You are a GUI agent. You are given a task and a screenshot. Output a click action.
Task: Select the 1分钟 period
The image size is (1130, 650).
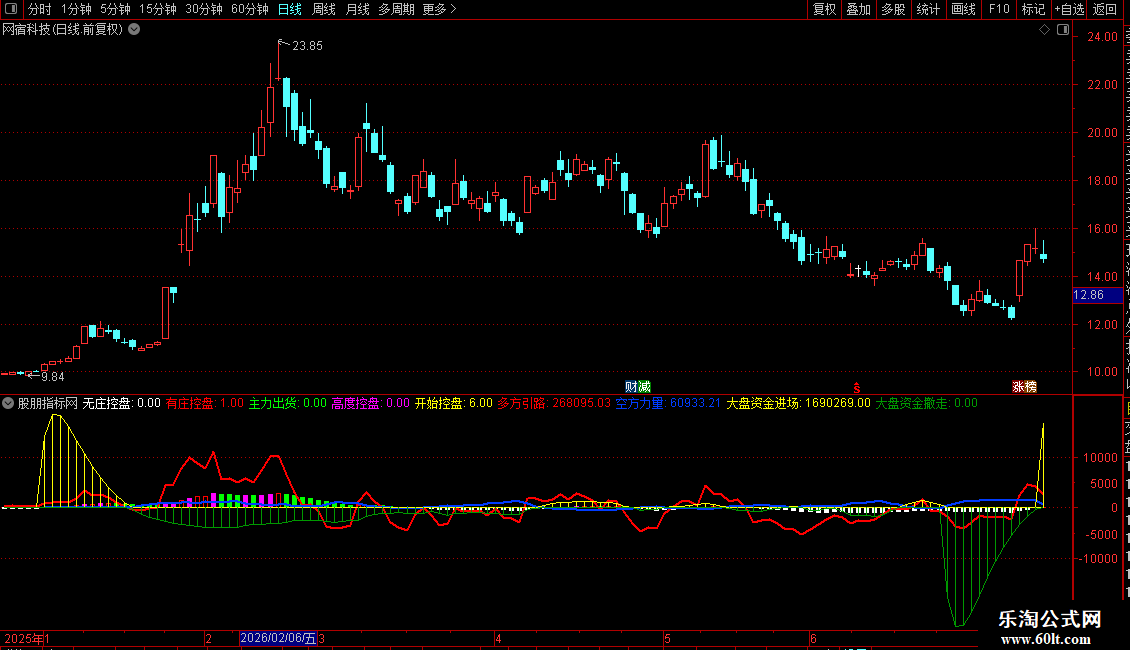pos(76,9)
